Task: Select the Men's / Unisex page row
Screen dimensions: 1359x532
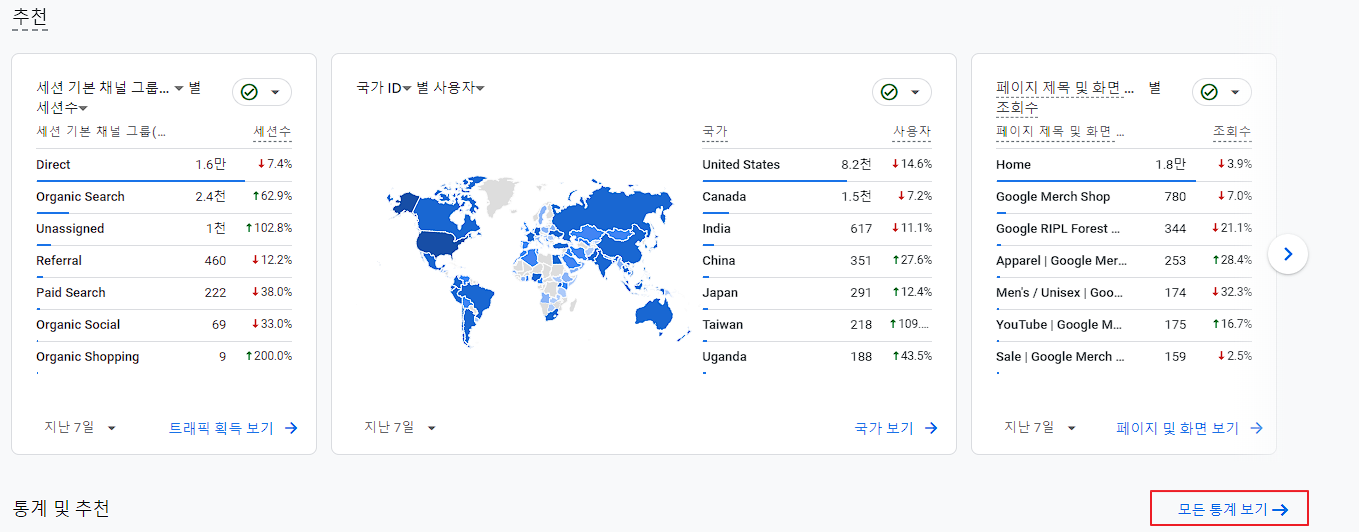Action: pos(1124,292)
